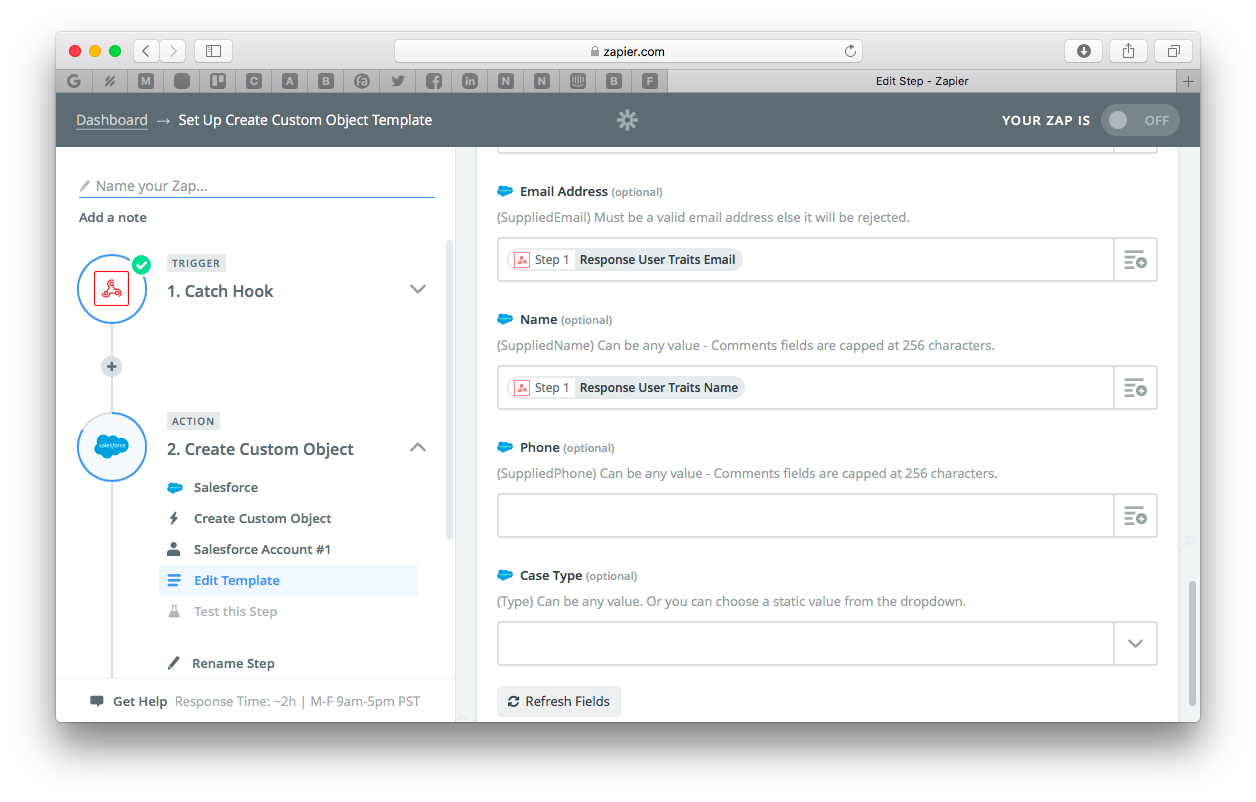Click the Case Type input field
Screen dimensions: 1256x802
[x=806, y=644]
